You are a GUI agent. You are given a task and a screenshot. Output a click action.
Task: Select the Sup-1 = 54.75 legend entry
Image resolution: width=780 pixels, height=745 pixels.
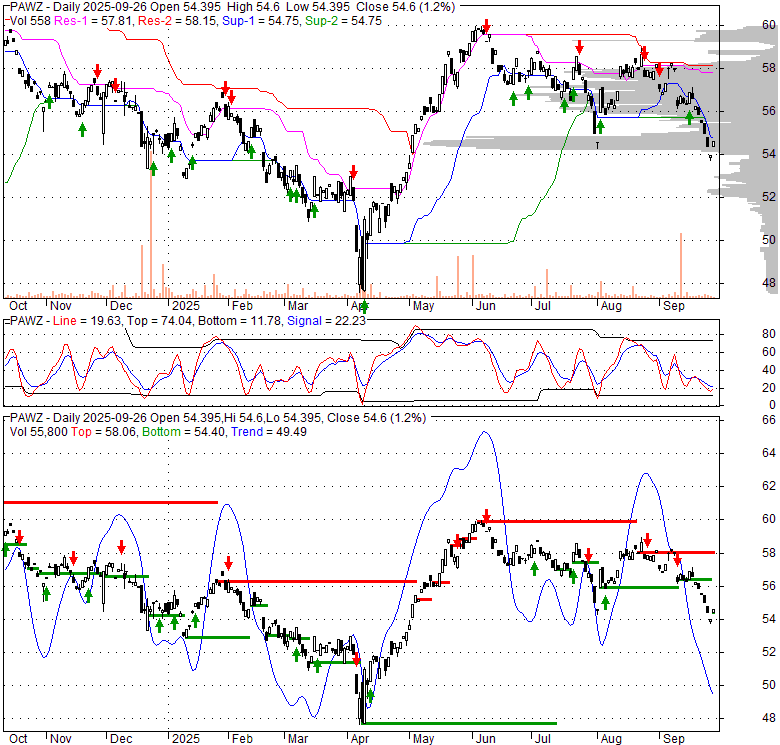pyautogui.click(x=260, y=21)
